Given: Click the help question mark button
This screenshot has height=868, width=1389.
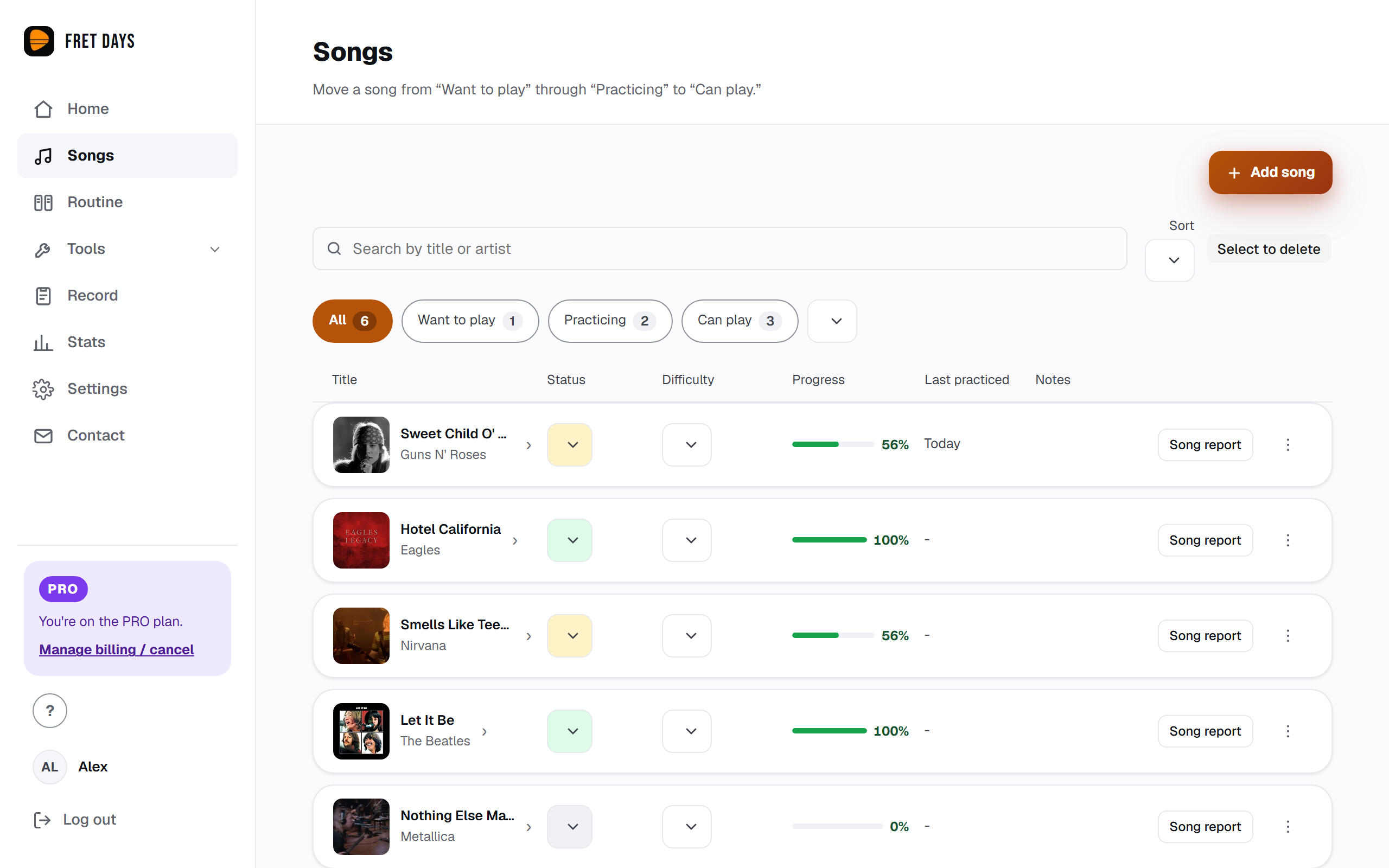Looking at the screenshot, I should [50, 711].
